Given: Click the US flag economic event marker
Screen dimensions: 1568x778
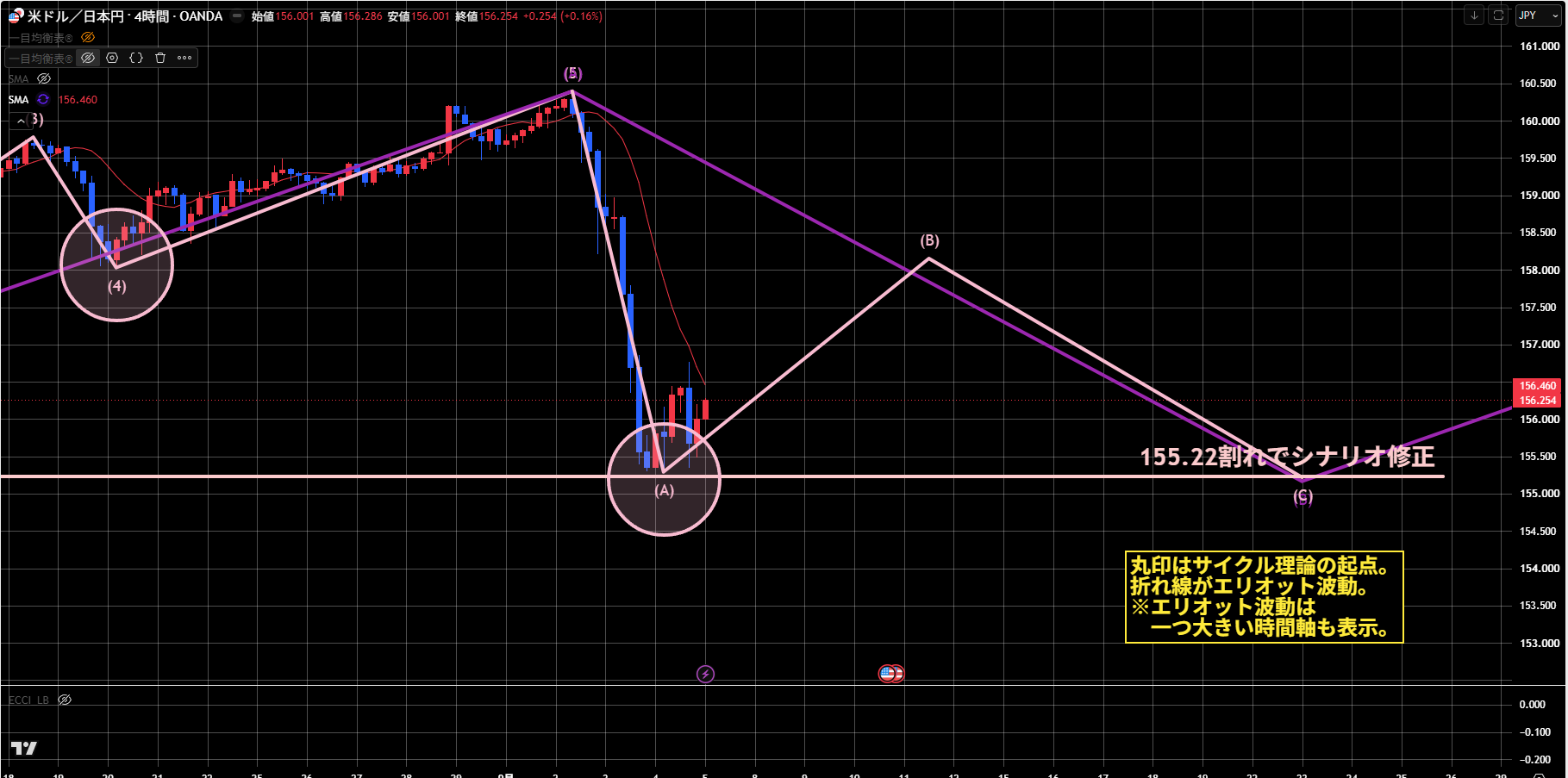Looking at the screenshot, I should (887, 674).
